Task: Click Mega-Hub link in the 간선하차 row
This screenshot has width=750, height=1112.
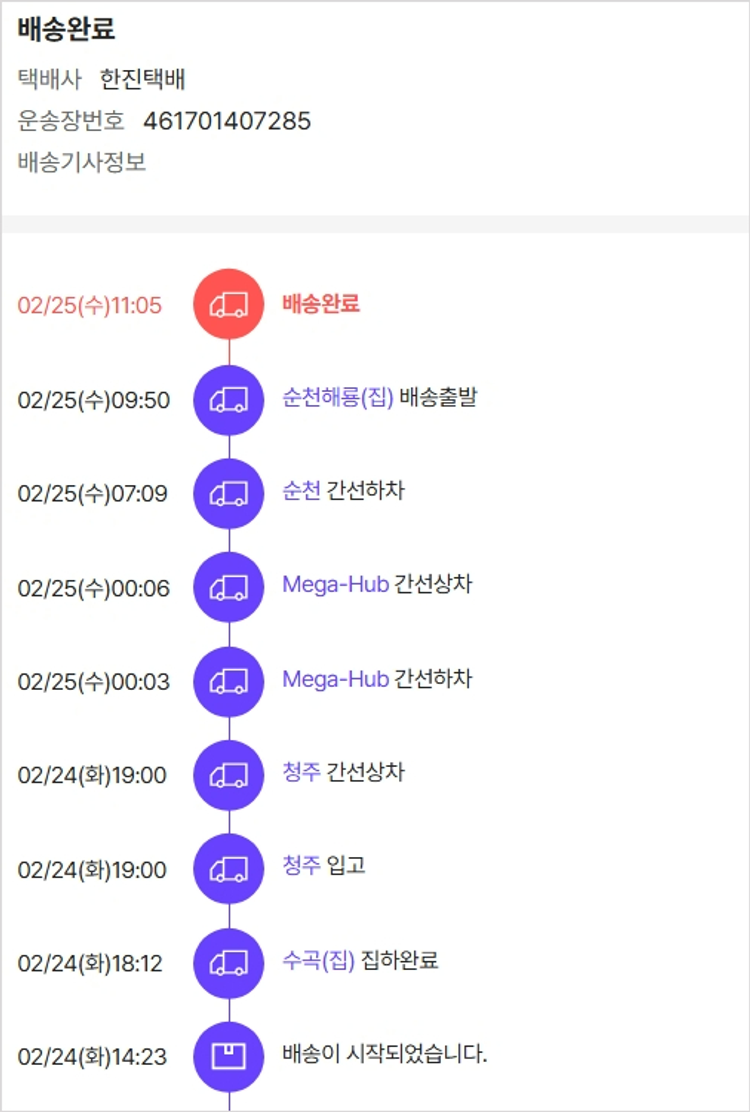Action: [x=335, y=679]
